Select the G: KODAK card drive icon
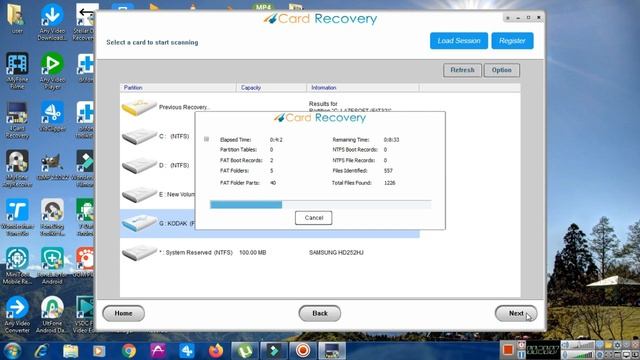 coord(139,223)
